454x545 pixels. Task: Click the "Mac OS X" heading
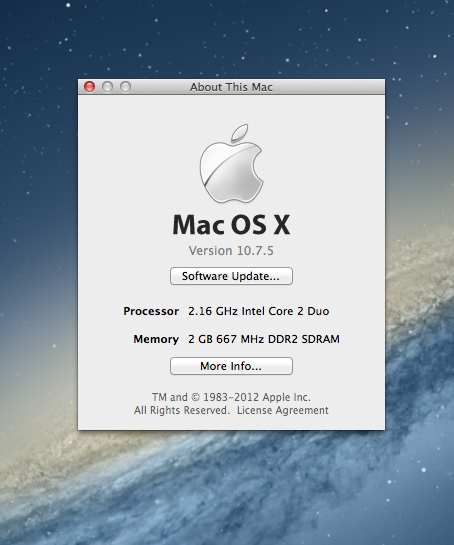(x=231, y=225)
